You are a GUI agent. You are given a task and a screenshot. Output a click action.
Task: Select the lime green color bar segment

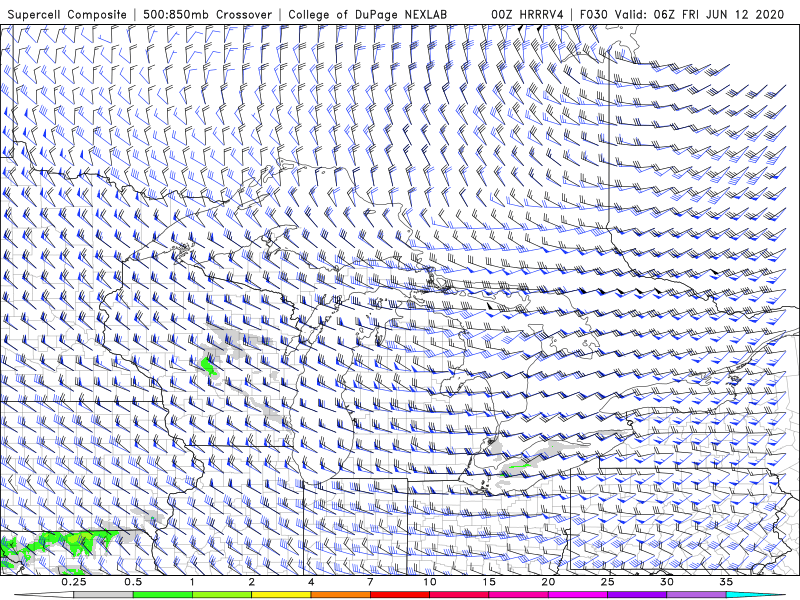[222, 595]
